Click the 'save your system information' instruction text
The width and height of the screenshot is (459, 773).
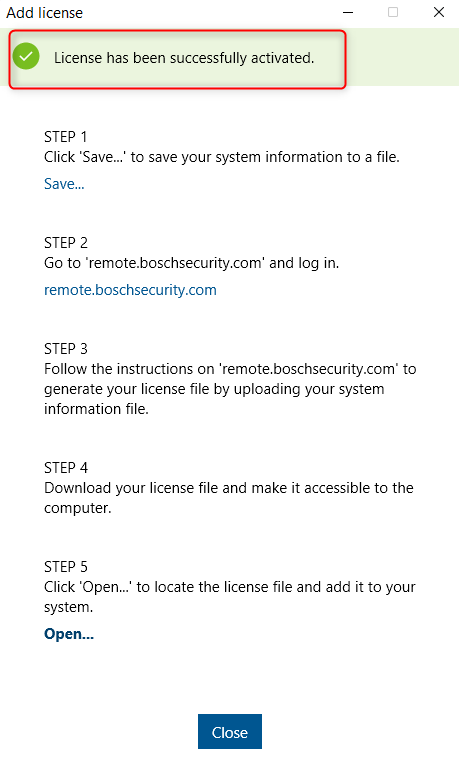tap(222, 157)
